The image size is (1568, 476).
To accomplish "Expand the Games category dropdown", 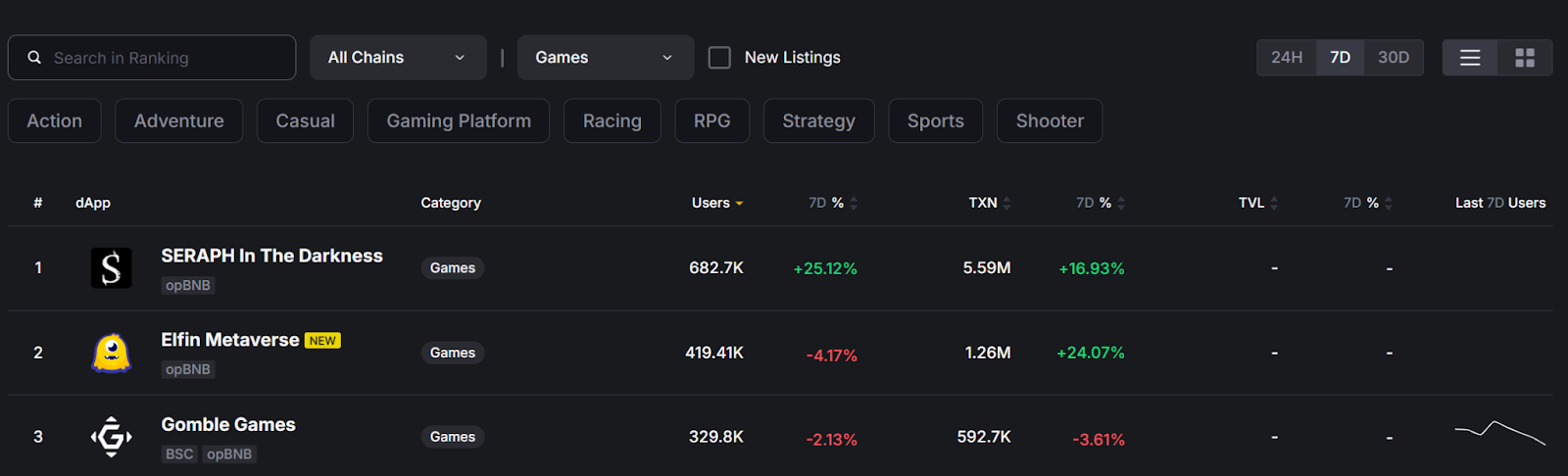I will point(605,58).
